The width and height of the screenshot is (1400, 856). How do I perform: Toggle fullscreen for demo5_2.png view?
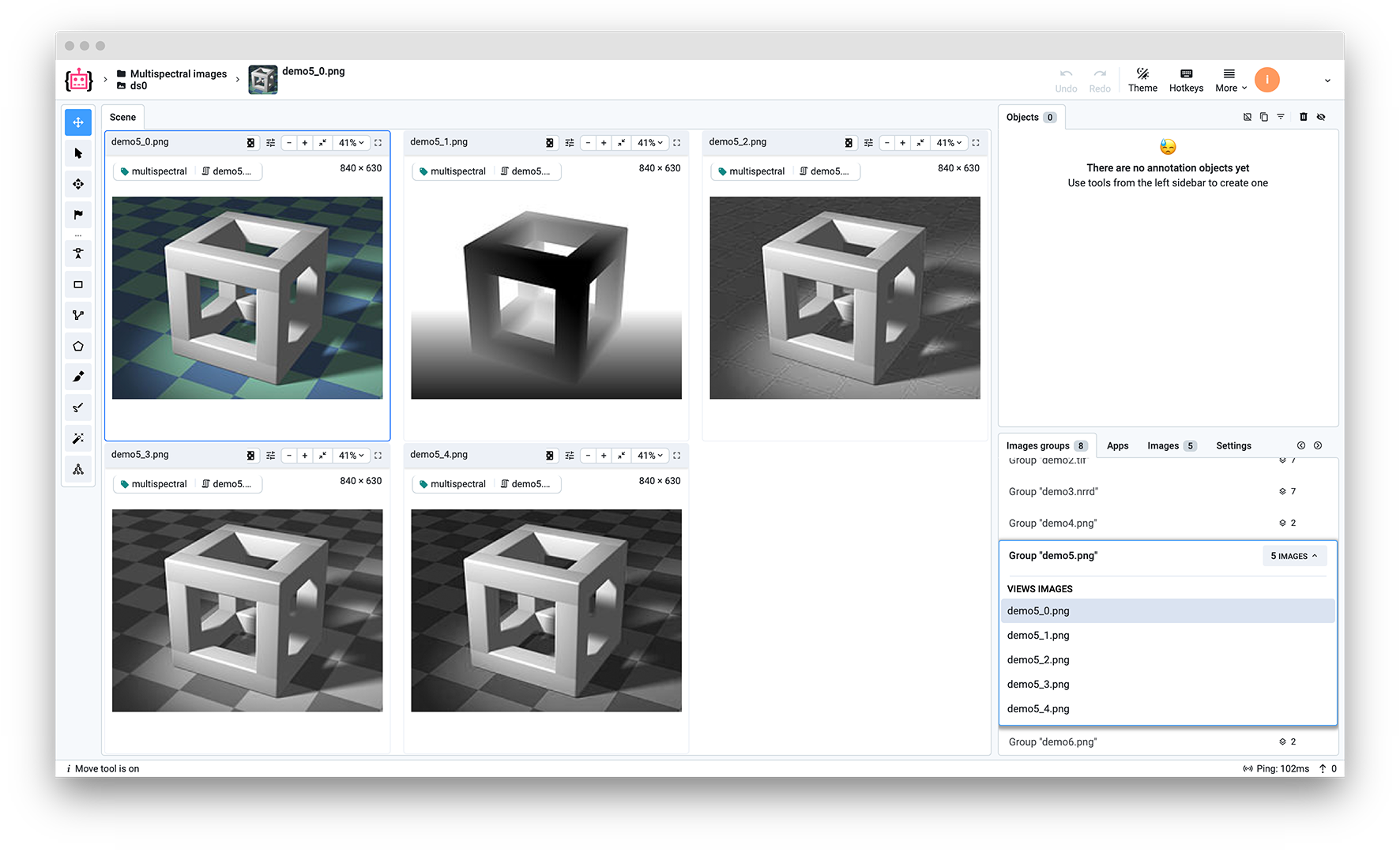[976, 143]
